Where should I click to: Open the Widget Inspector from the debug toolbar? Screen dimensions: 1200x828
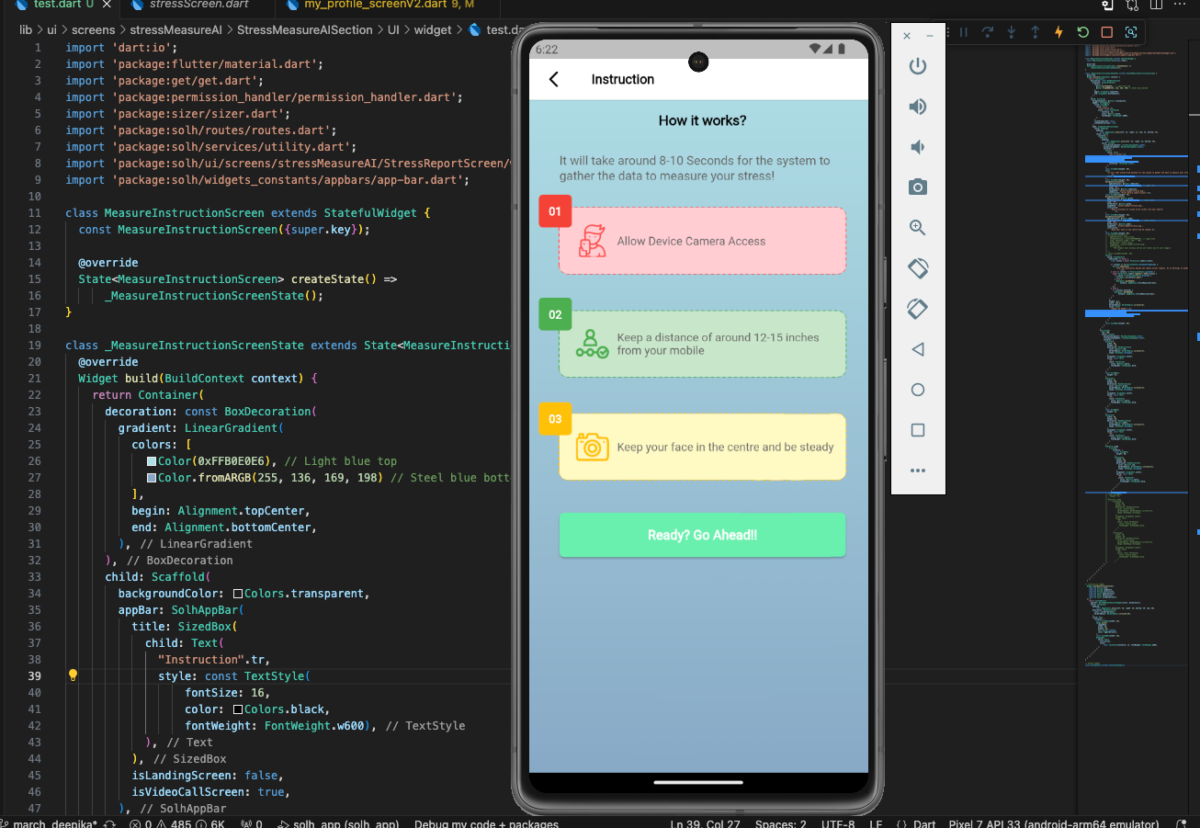tap(1131, 32)
